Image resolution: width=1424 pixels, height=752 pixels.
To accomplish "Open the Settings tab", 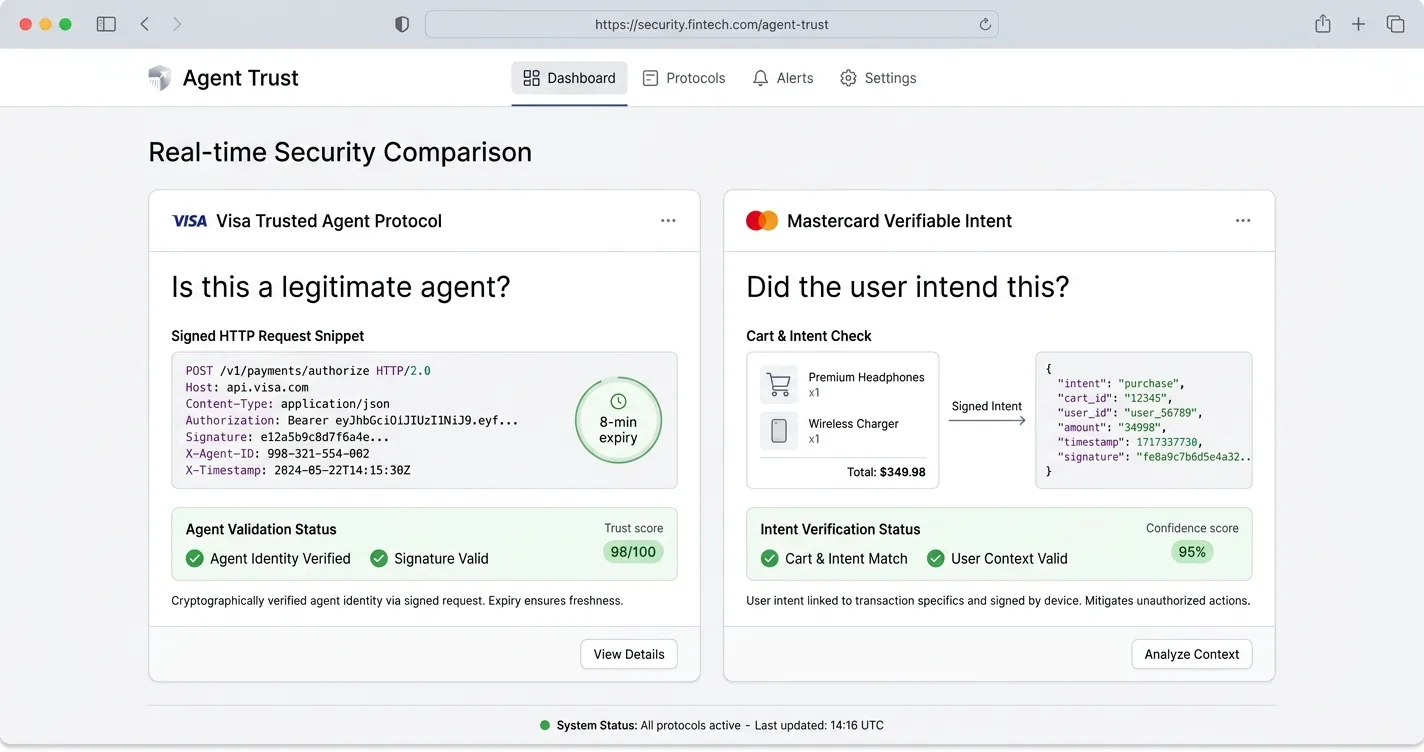I will pos(878,78).
